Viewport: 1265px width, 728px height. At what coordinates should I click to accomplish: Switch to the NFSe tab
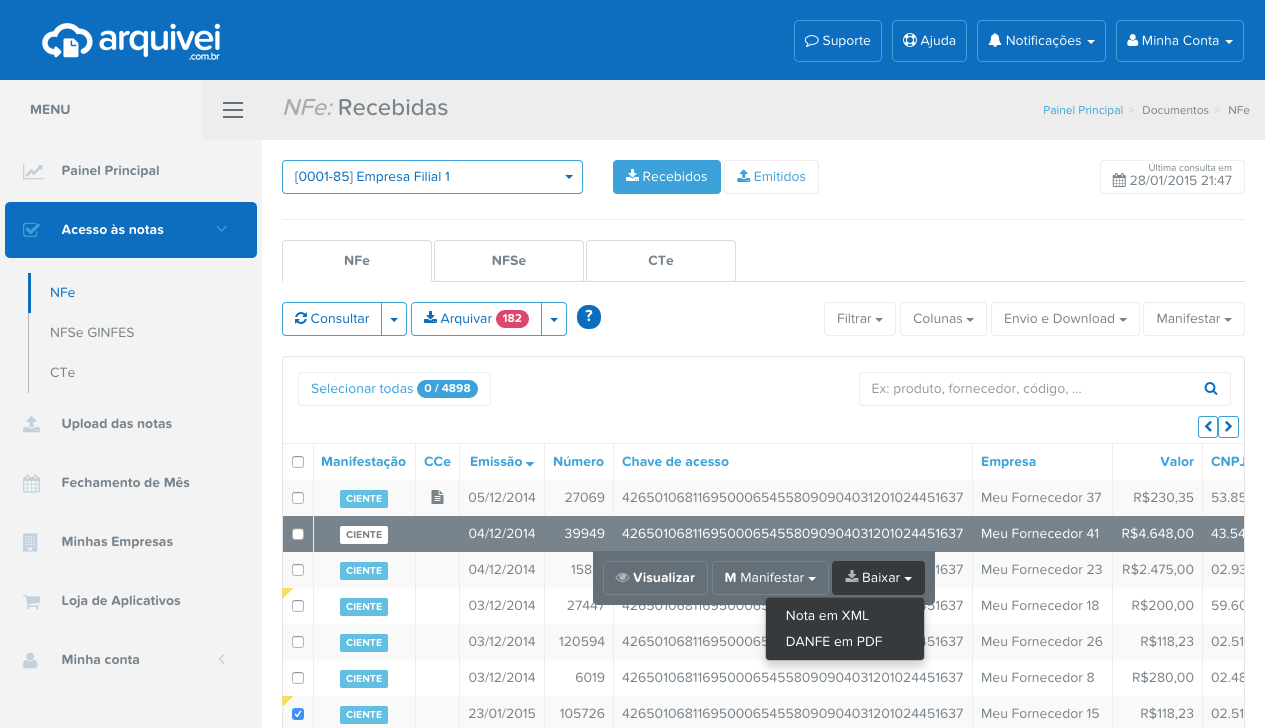(x=508, y=260)
